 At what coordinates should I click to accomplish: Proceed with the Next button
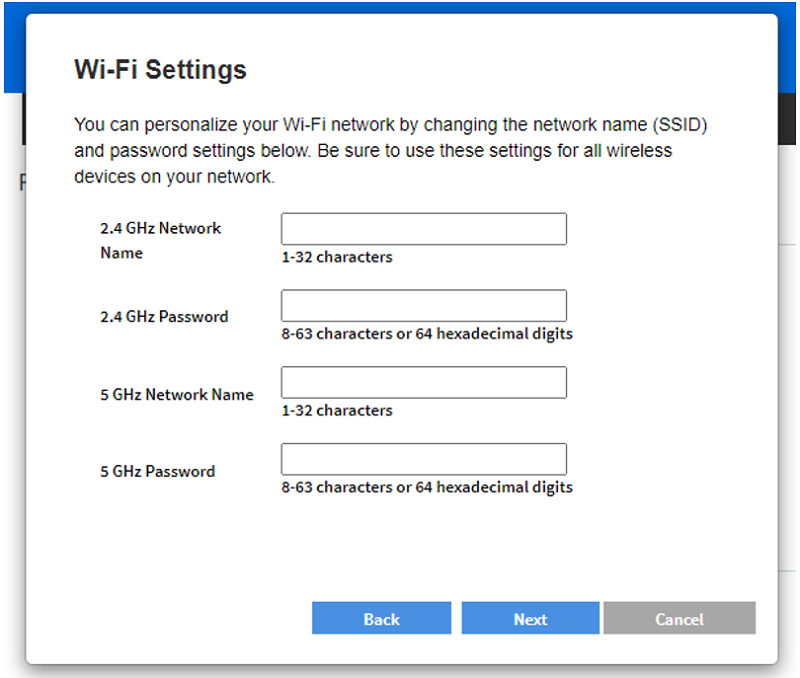531,618
